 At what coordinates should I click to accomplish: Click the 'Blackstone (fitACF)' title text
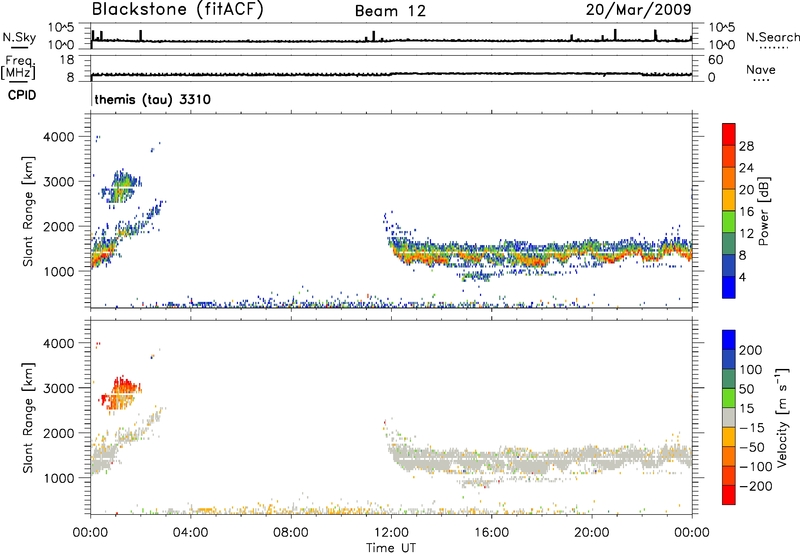(x=178, y=10)
